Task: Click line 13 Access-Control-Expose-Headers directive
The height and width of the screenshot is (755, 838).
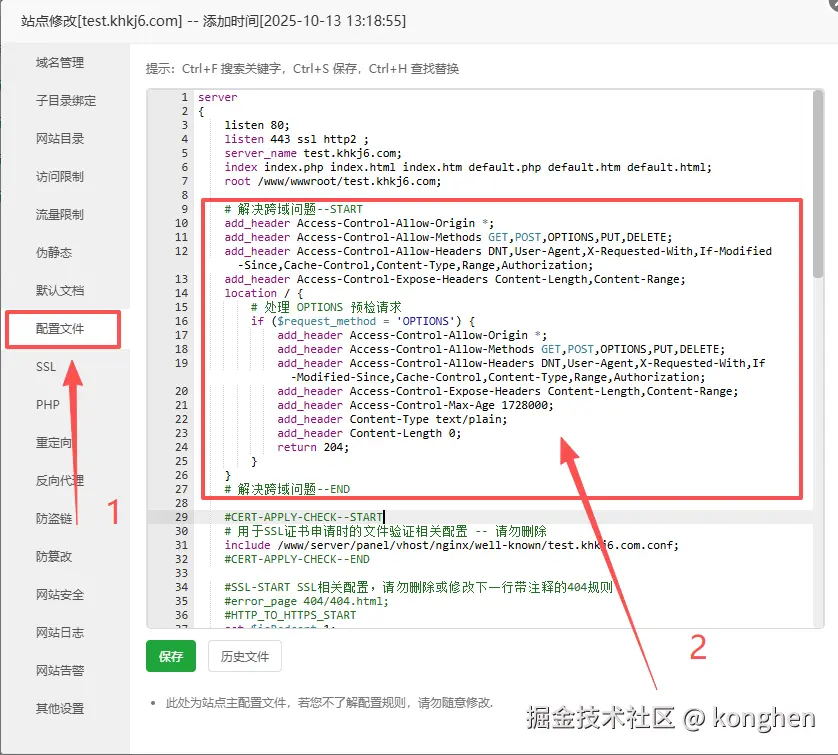Action: (455, 279)
